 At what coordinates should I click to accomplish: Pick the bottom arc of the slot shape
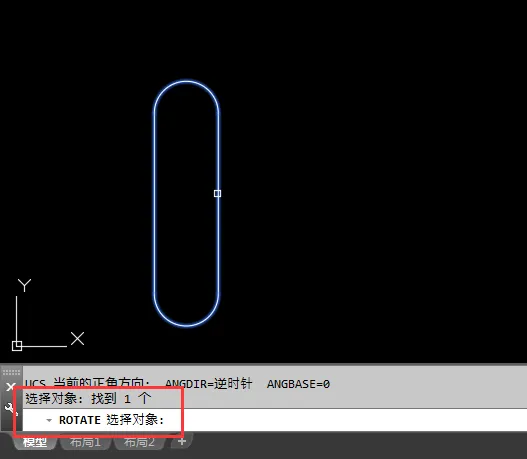[187, 325]
